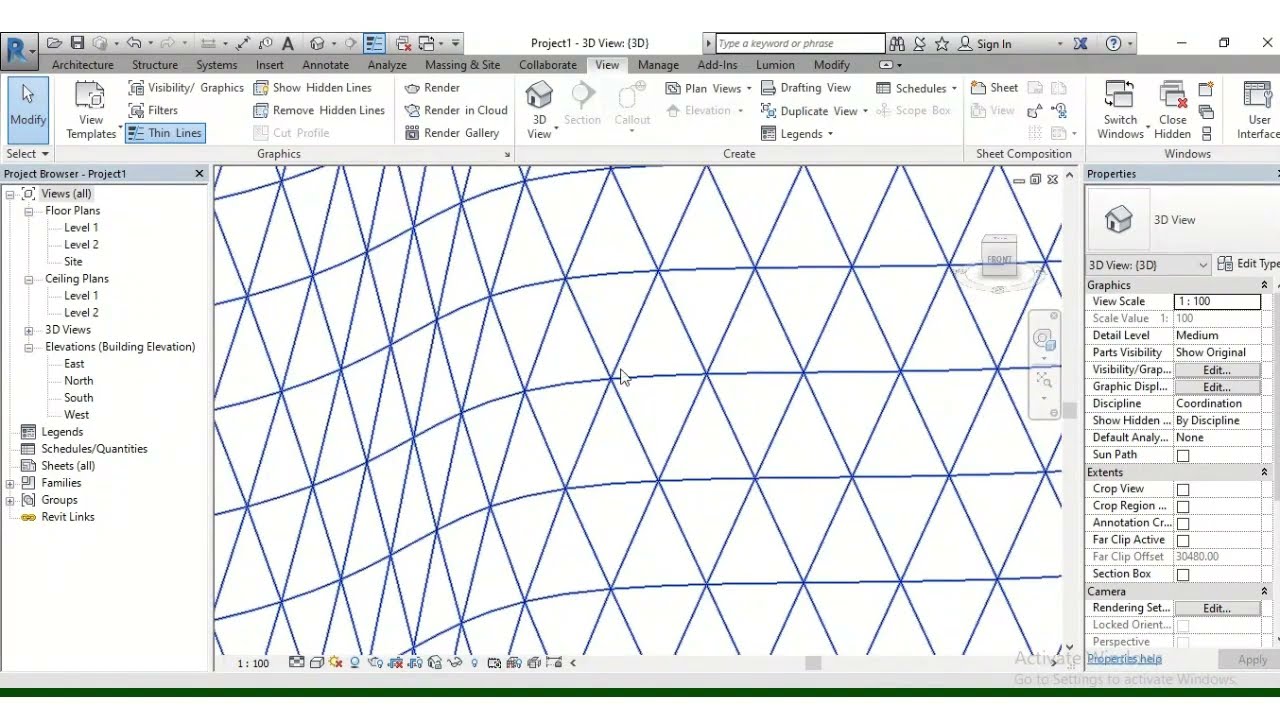
Task: Enable Section Box checkbox
Action: [1183, 575]
